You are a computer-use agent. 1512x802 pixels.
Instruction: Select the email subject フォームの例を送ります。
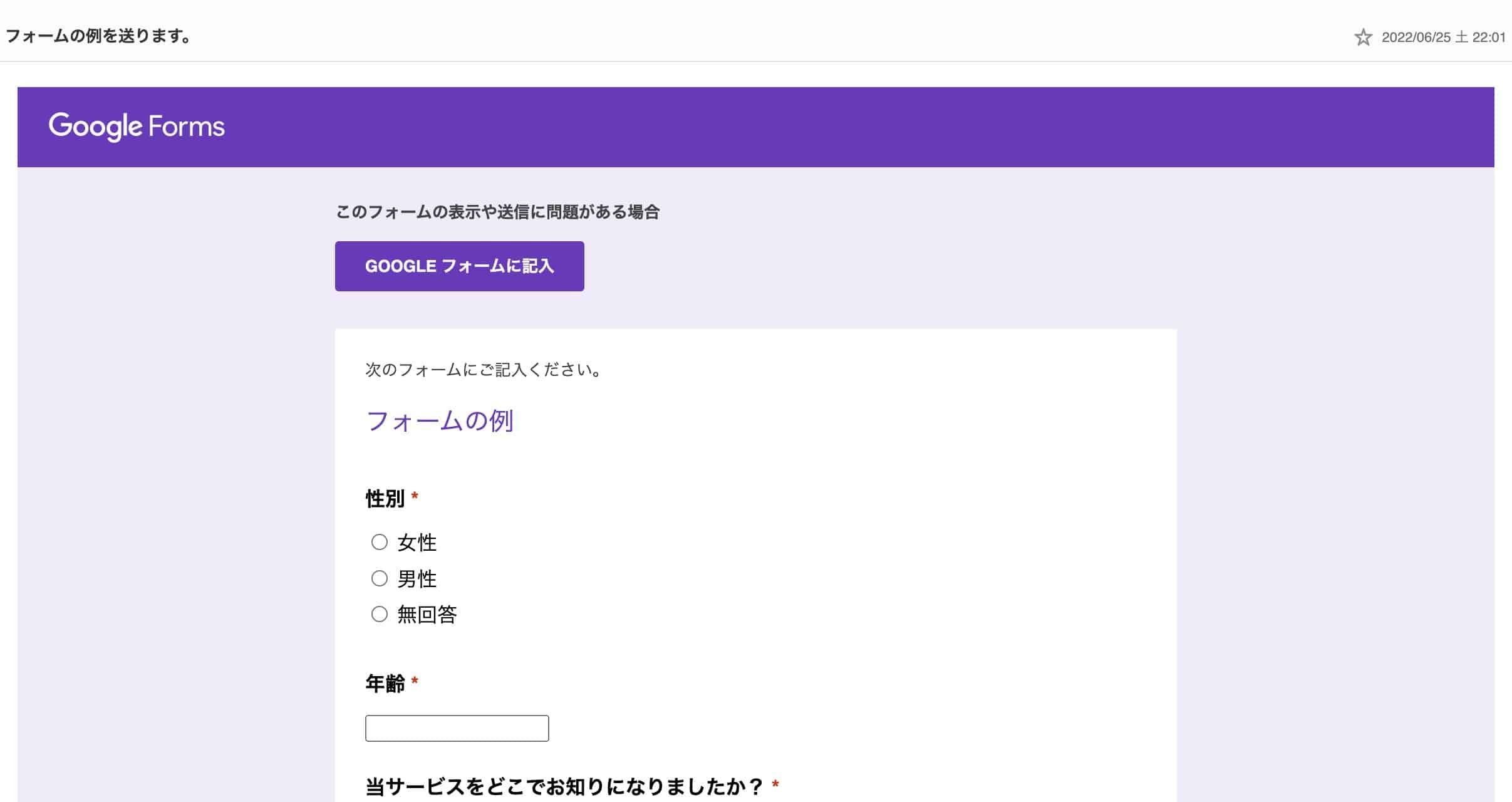tap(98, 36)
